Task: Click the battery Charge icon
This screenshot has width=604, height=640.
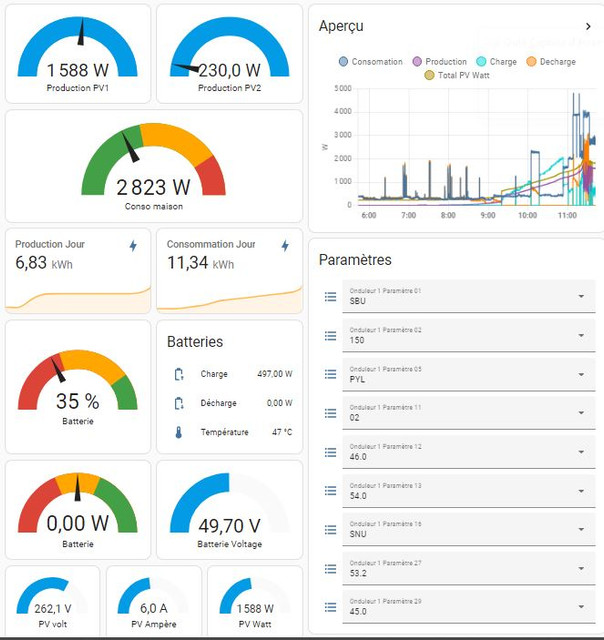Action: 179,374
